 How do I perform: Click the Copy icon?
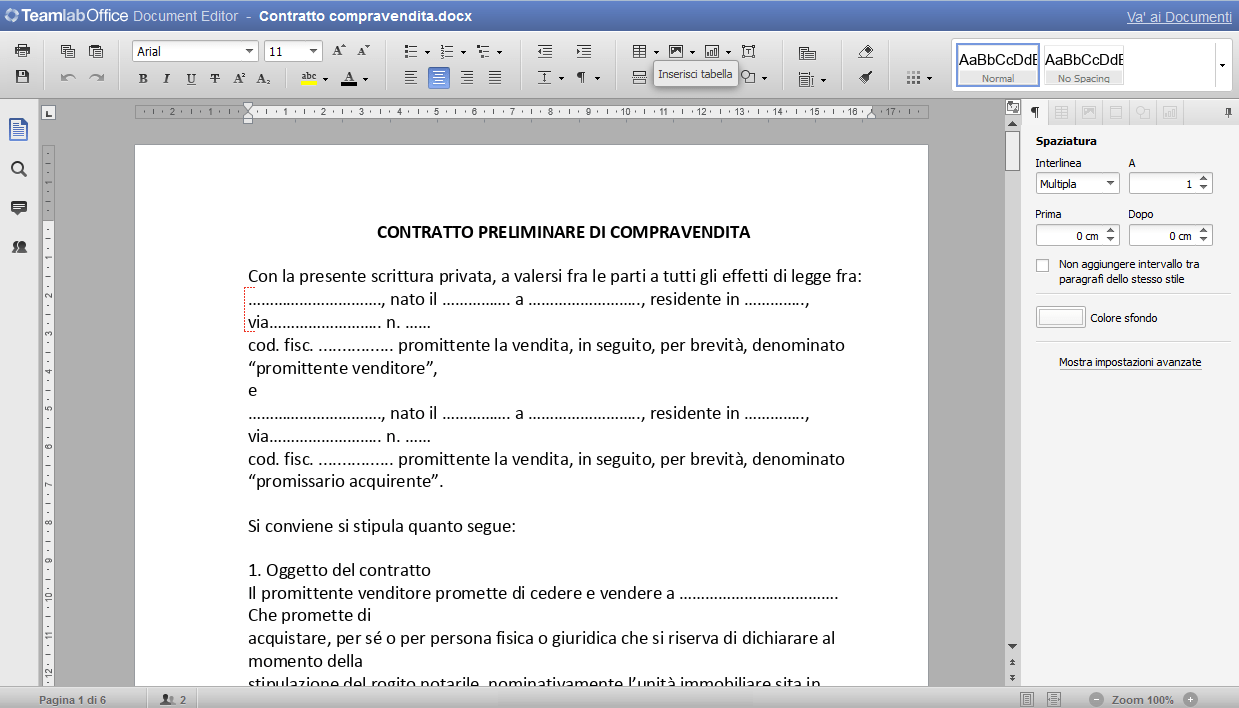click(x=68, y=51)
